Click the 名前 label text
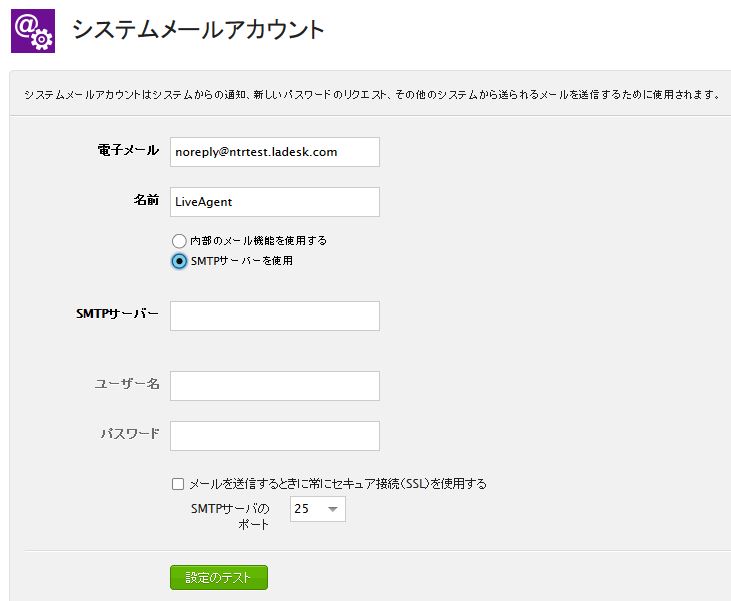 pyautogui.click(x=146, y=200)
